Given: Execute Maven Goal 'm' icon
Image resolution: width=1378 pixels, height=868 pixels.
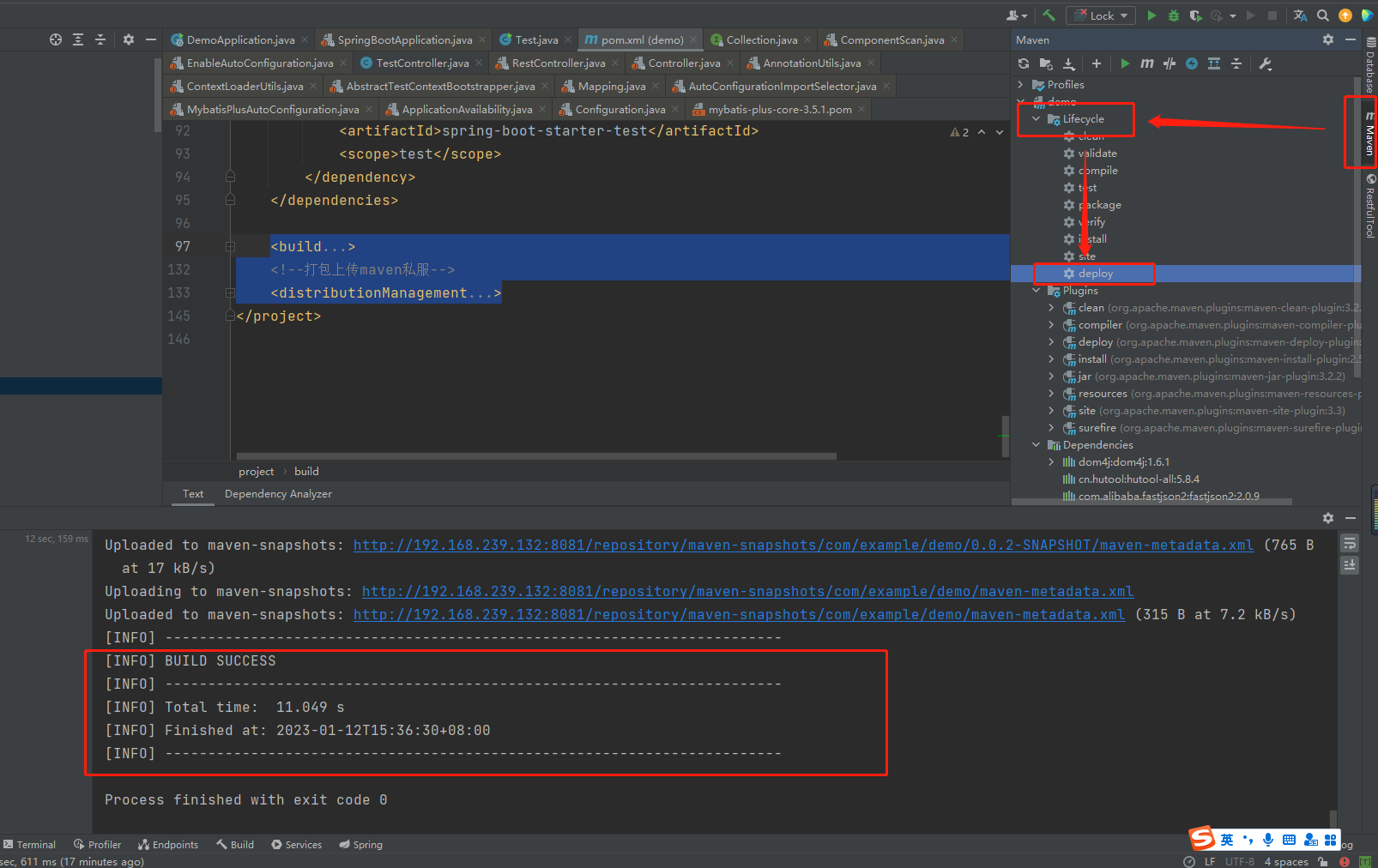Looking at the screenshot, I should point(1147,63).
